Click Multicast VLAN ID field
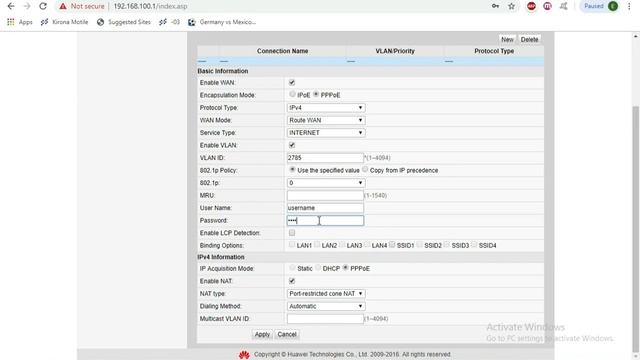This screenshot has width=640, height=360. click(325, 319)
